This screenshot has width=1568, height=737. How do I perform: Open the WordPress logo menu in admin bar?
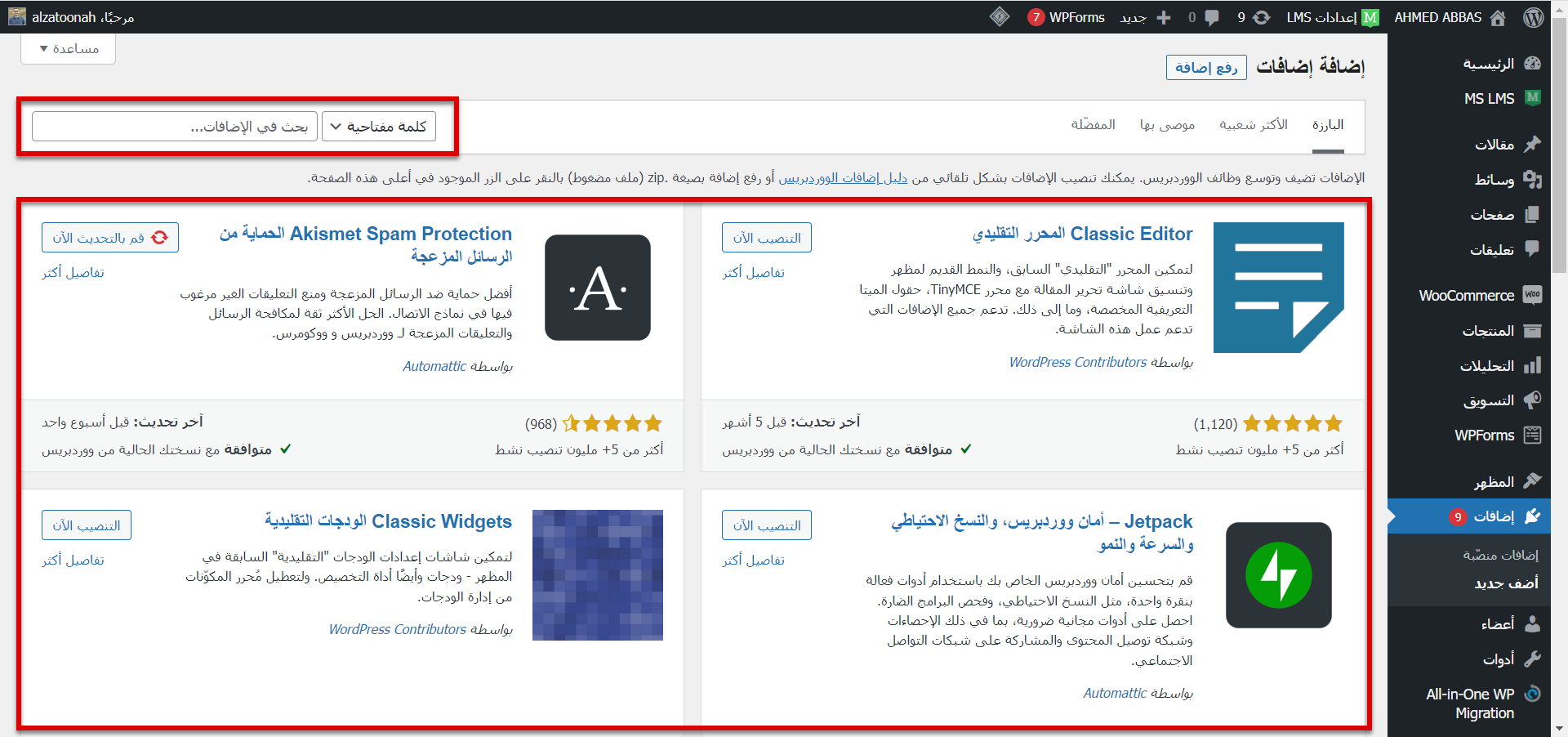point(1533,17)
